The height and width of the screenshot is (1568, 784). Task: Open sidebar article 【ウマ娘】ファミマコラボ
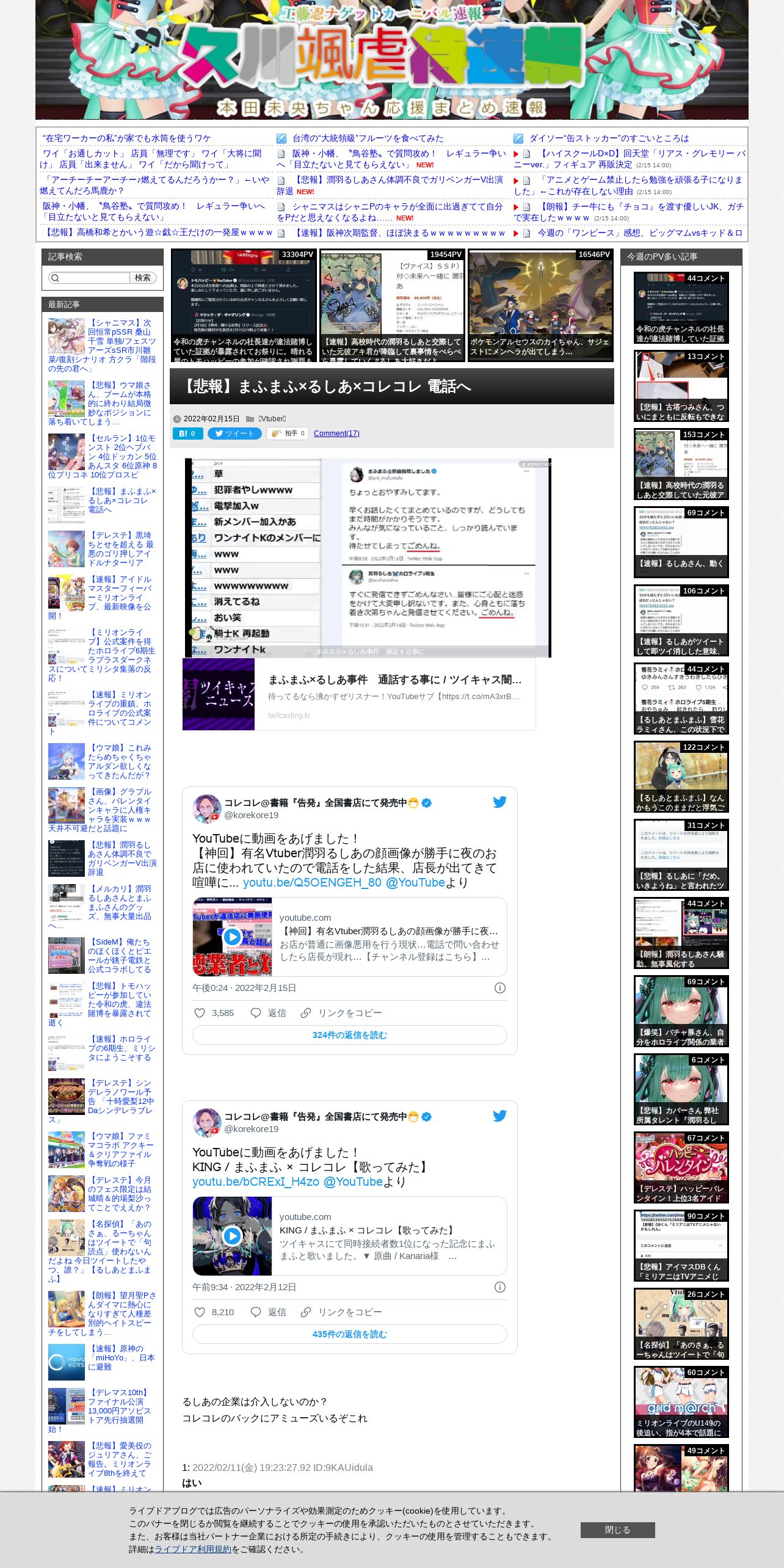pyautogui.click(x=103, y=1150)
